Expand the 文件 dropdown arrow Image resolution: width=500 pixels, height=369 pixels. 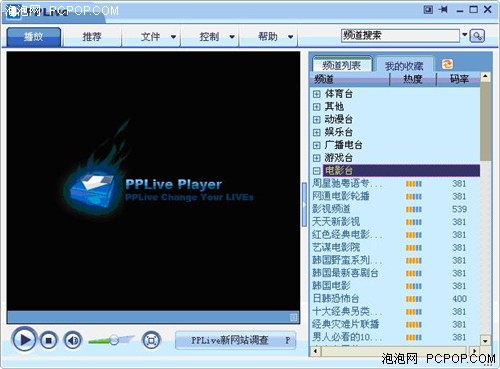[173, 37]
